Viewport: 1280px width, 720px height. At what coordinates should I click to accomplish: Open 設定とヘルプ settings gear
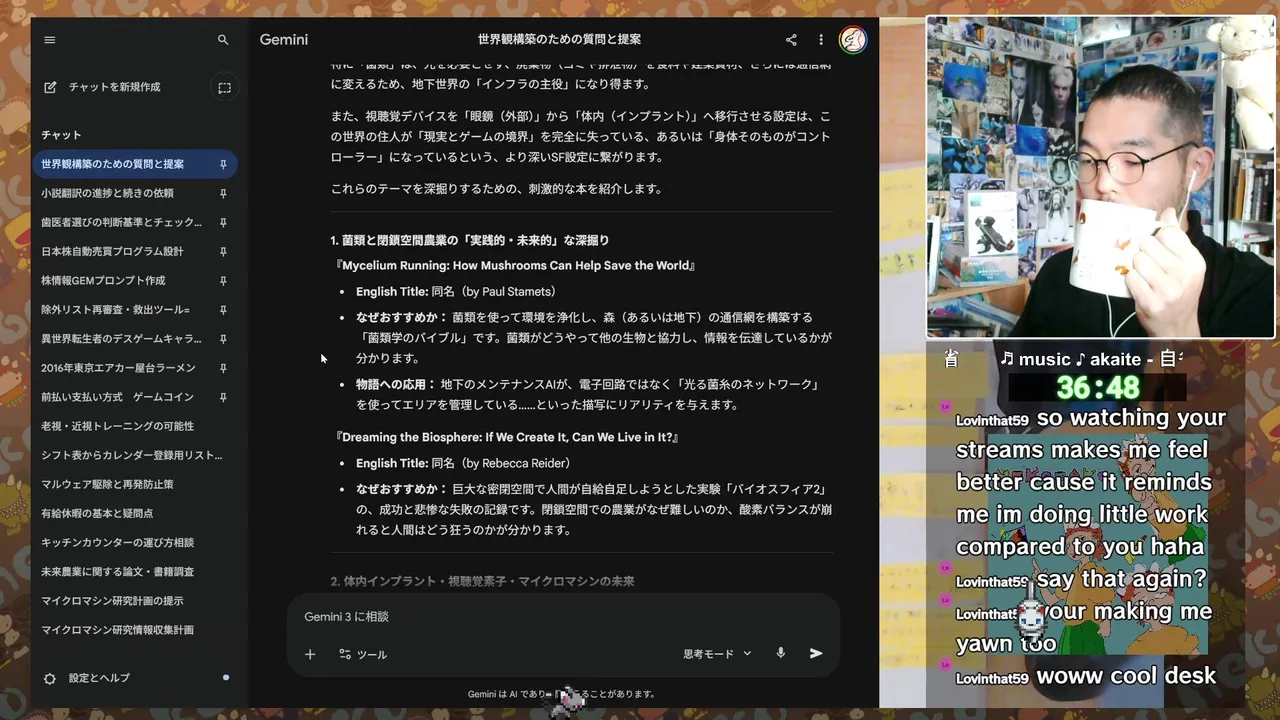[x=87, y=678]
